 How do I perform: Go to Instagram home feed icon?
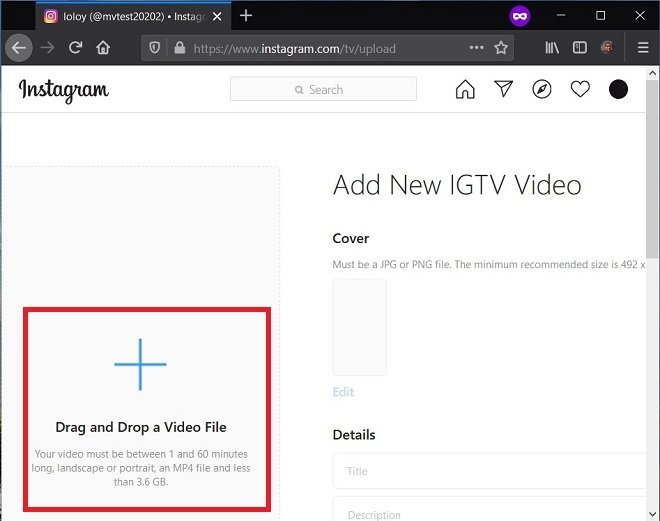[465, 89]
